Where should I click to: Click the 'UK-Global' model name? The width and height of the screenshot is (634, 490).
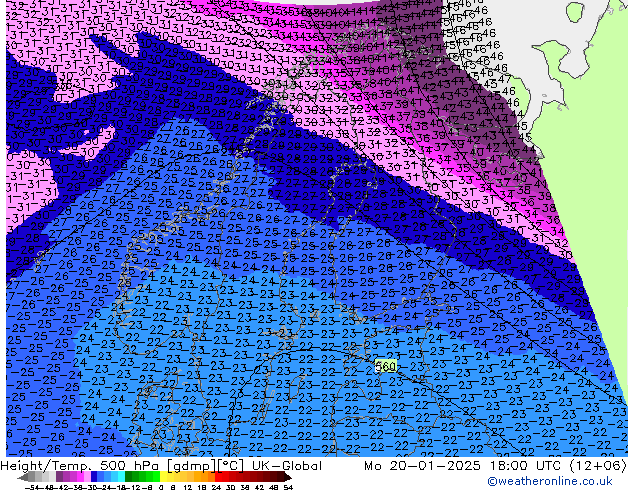287,466
